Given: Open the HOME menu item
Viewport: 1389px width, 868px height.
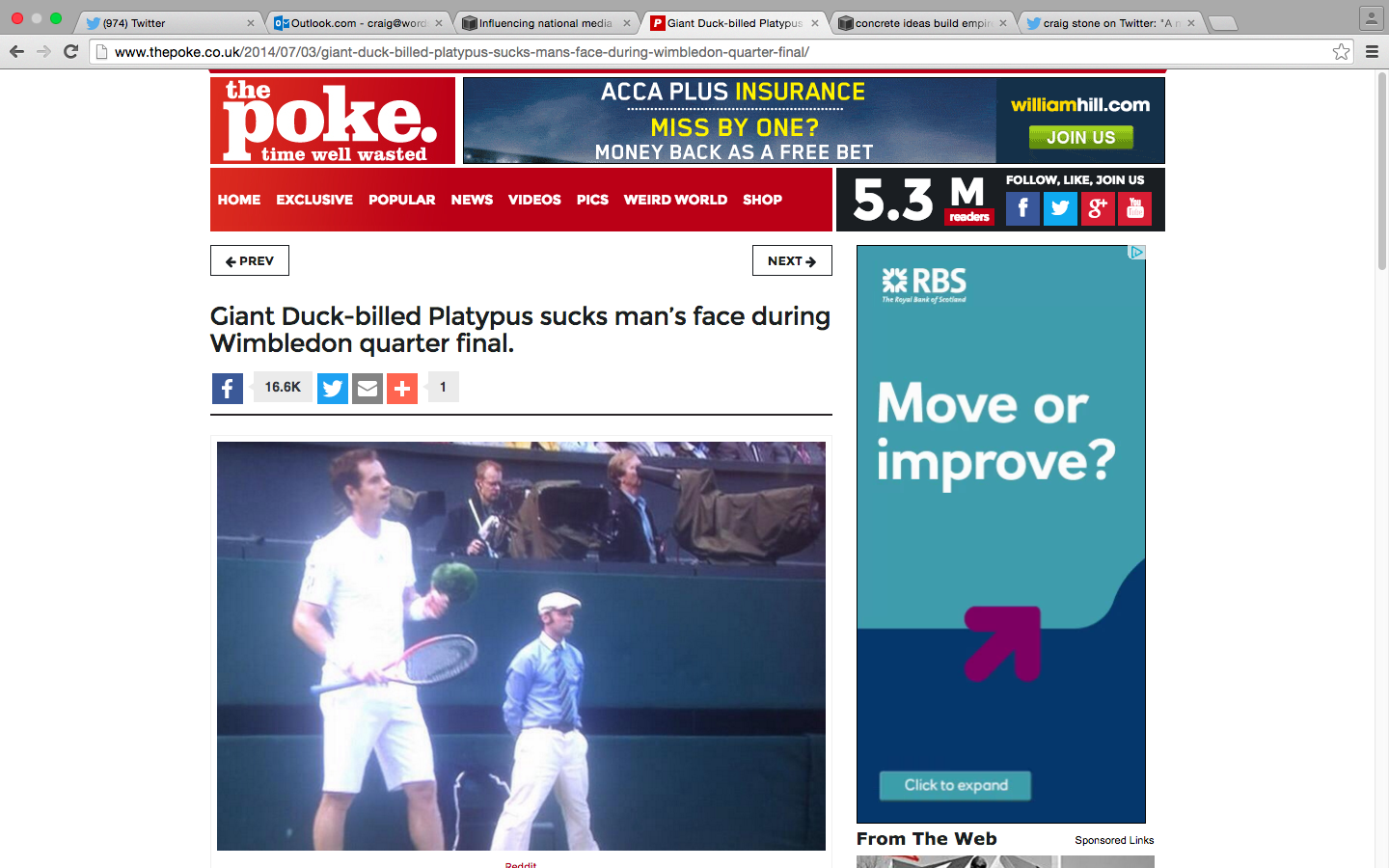Looking at the screenshot, I should pyautogui.click(x=239, y=200).
